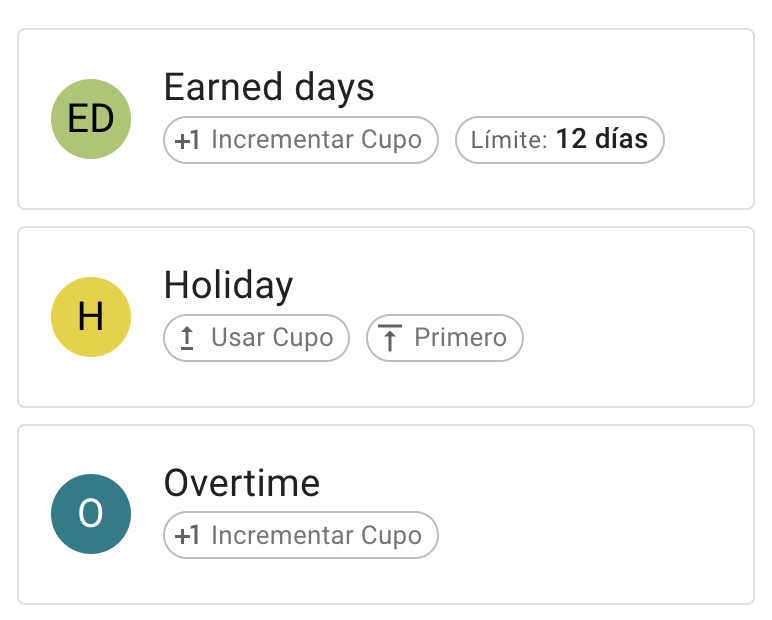Screen dimensions: 772x620
Task: Click the teal O avatar circle
Action: (91, 514)
